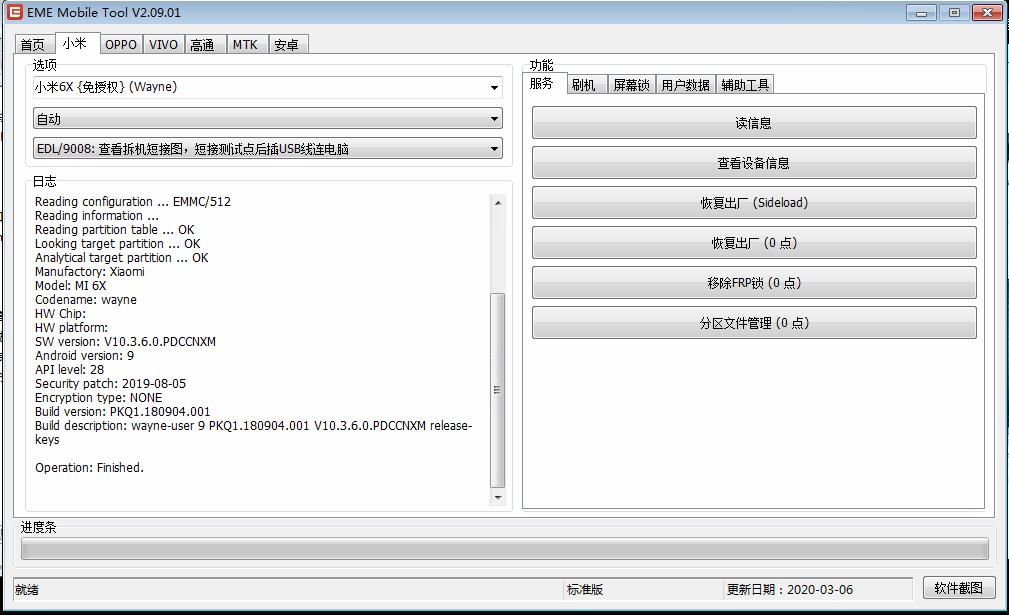This screenshot has width=1009, height=615.
Task: Click 'Android version: 9' log line
Action: [x=84, y=356]
